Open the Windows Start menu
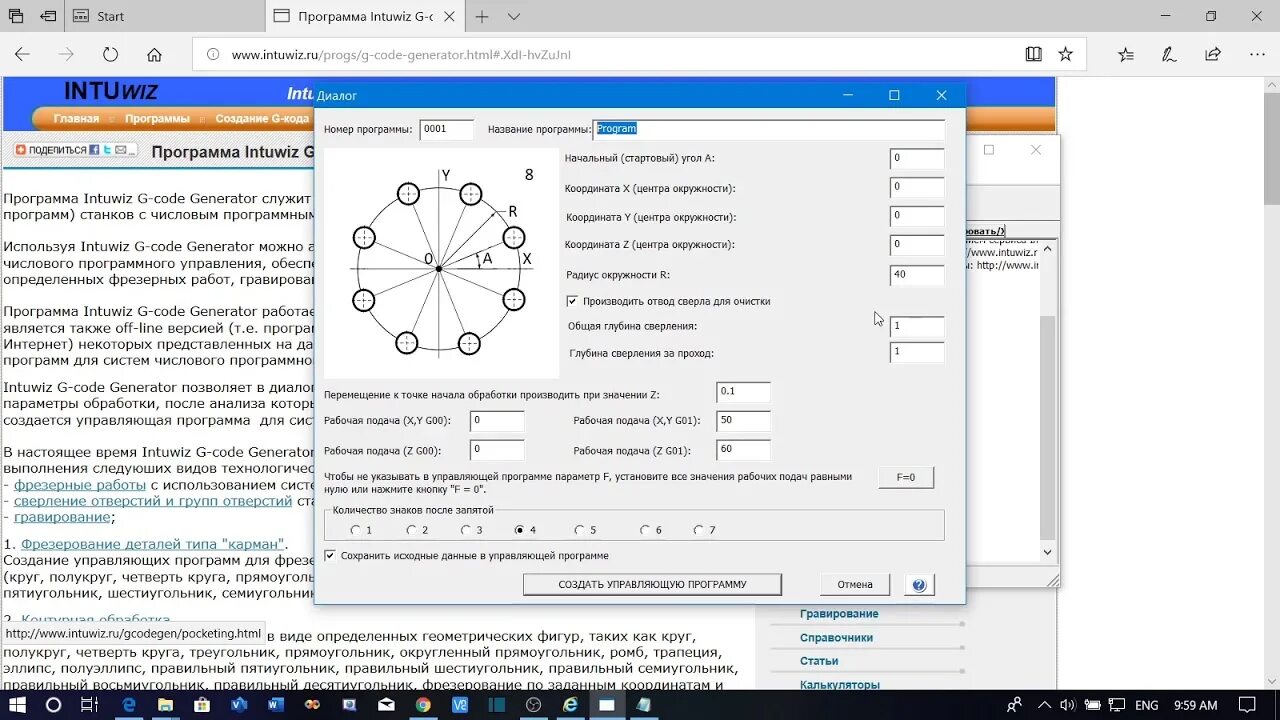This screenshot has height=720, width=1280. [18, 705]
